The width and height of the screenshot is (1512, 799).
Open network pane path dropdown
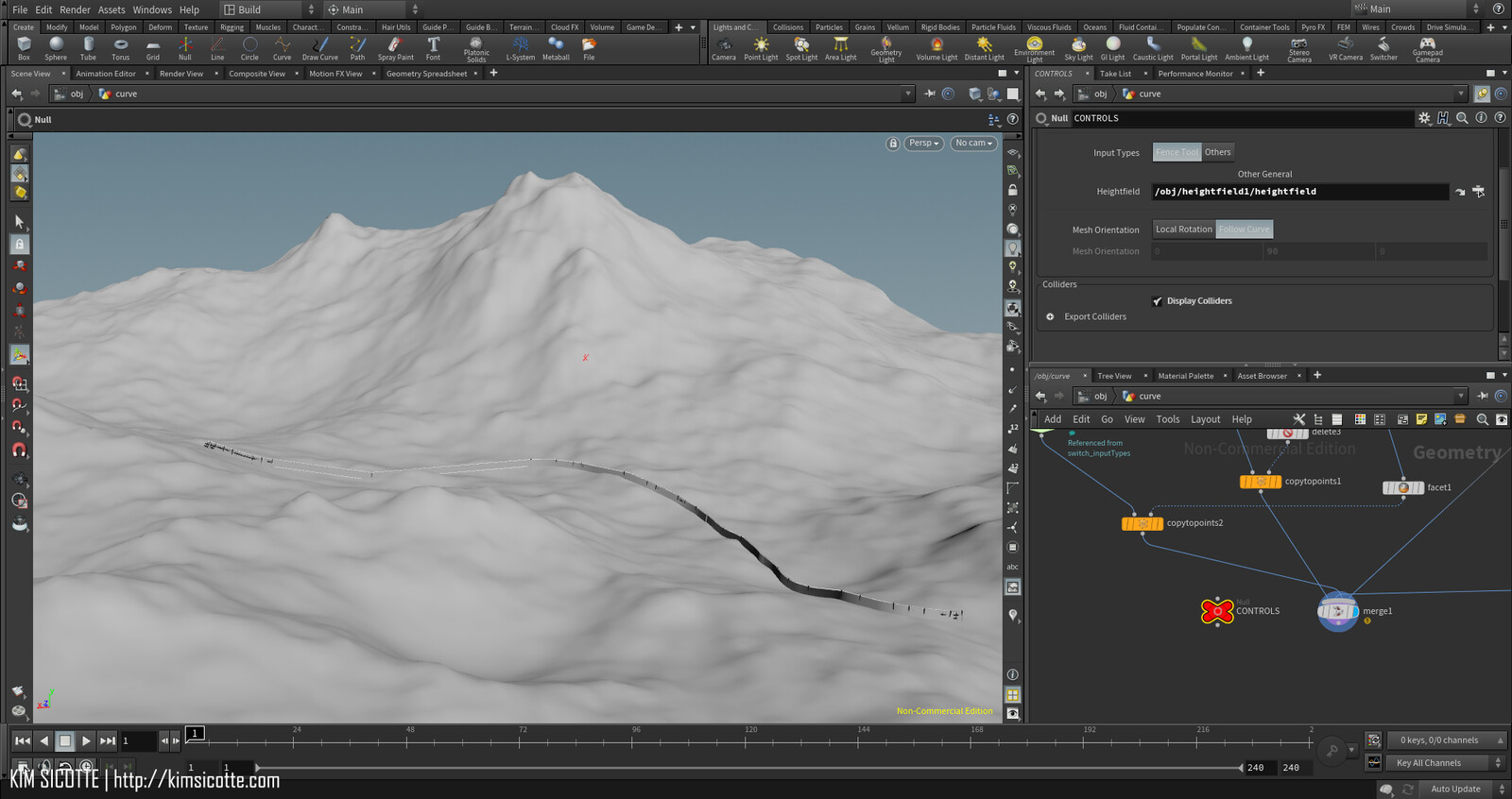[1460, 396]
